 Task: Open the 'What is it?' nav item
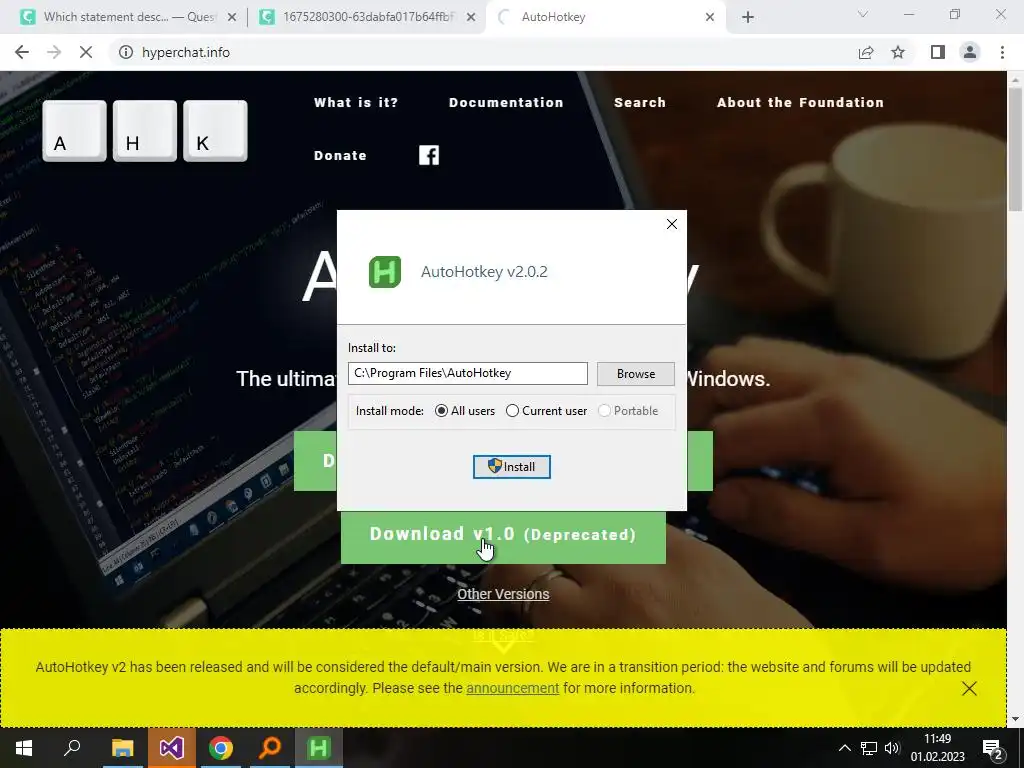[356, 103]
